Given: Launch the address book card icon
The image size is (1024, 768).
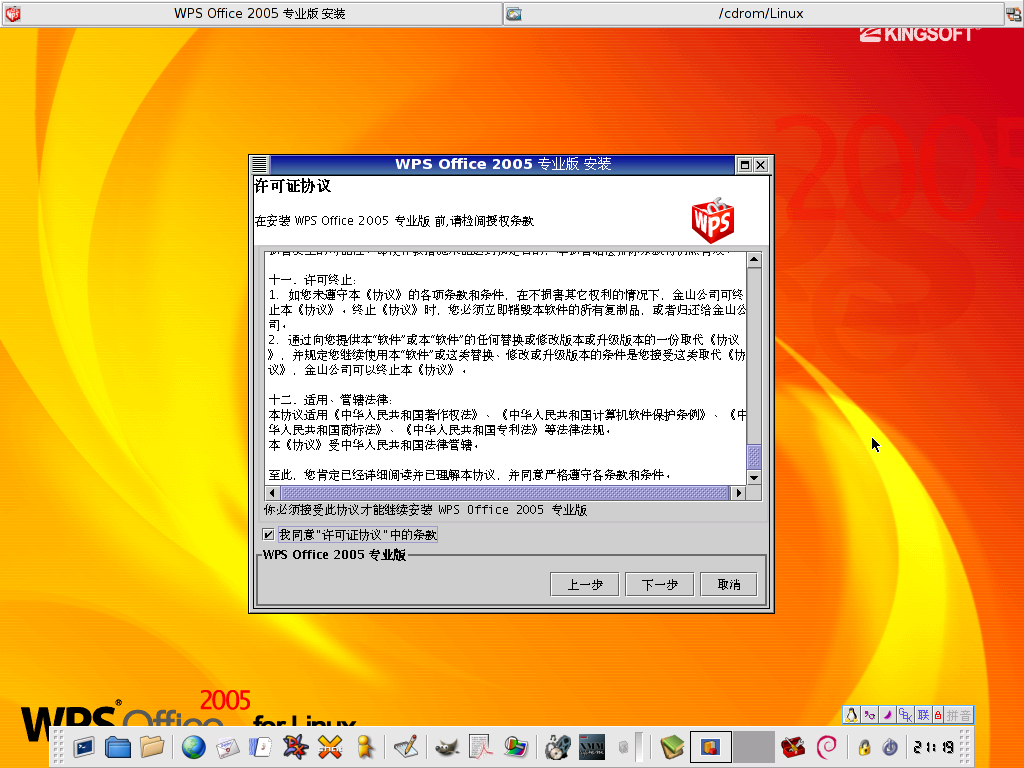Looking at the screenshot, I should [x=261, y=746].
